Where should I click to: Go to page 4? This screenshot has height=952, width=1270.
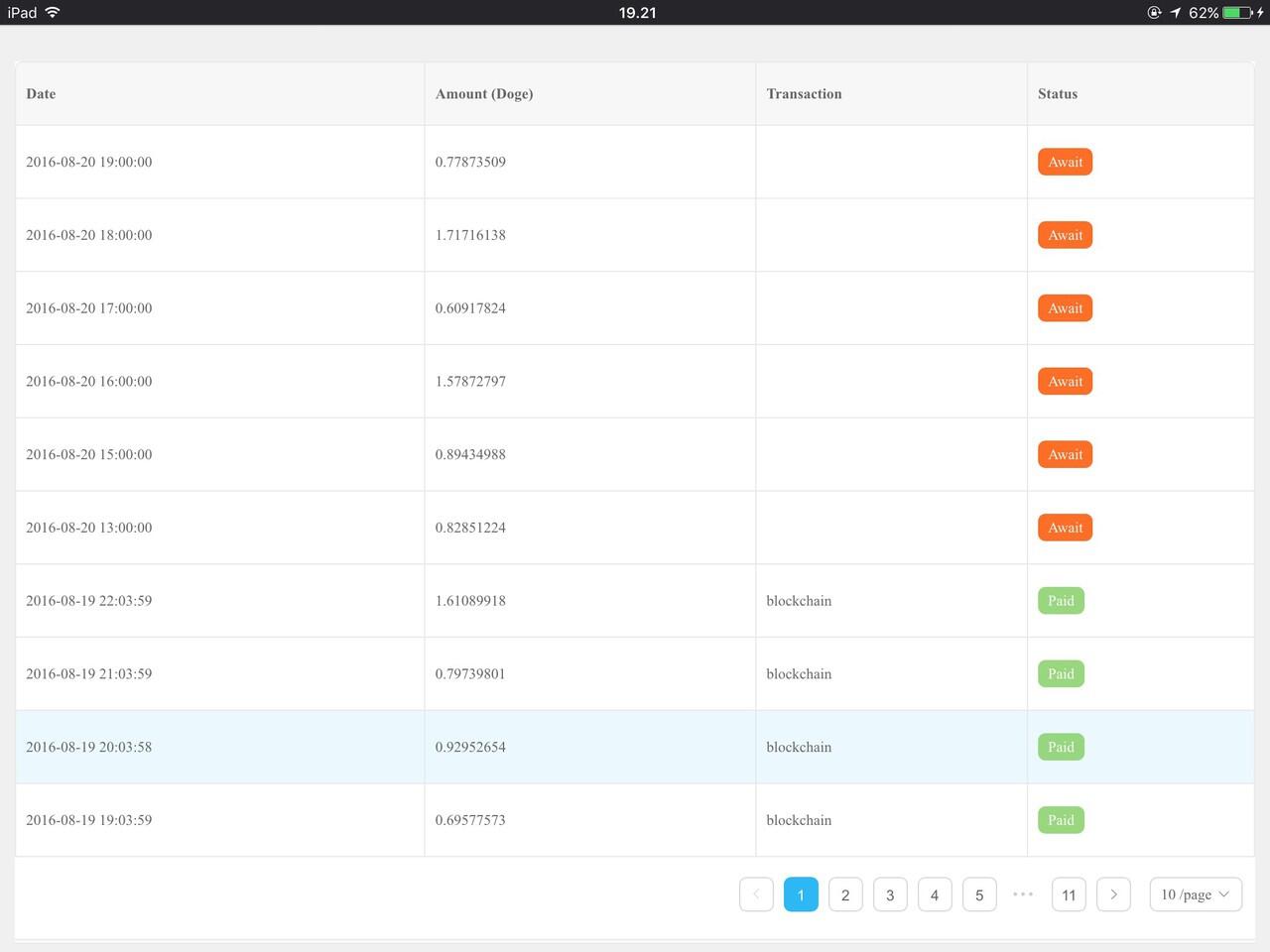click(x=935, y=894)
